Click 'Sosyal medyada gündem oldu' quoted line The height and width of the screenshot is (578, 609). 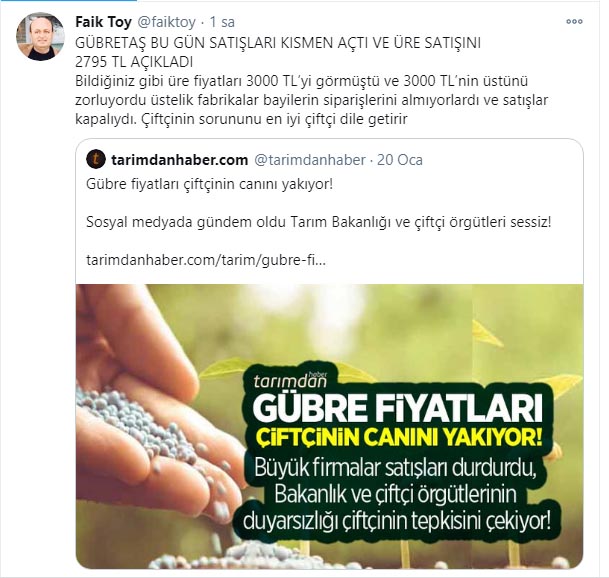pos(318,222)
